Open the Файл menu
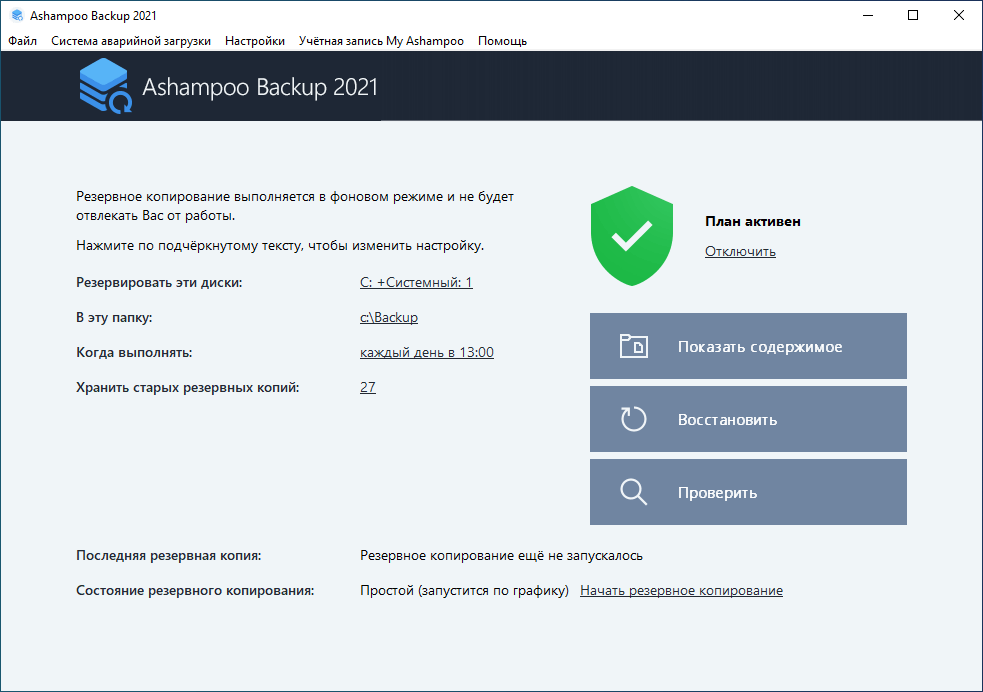Screen dimensions: 983x692 pyautogui.click(x=22, y=41)
